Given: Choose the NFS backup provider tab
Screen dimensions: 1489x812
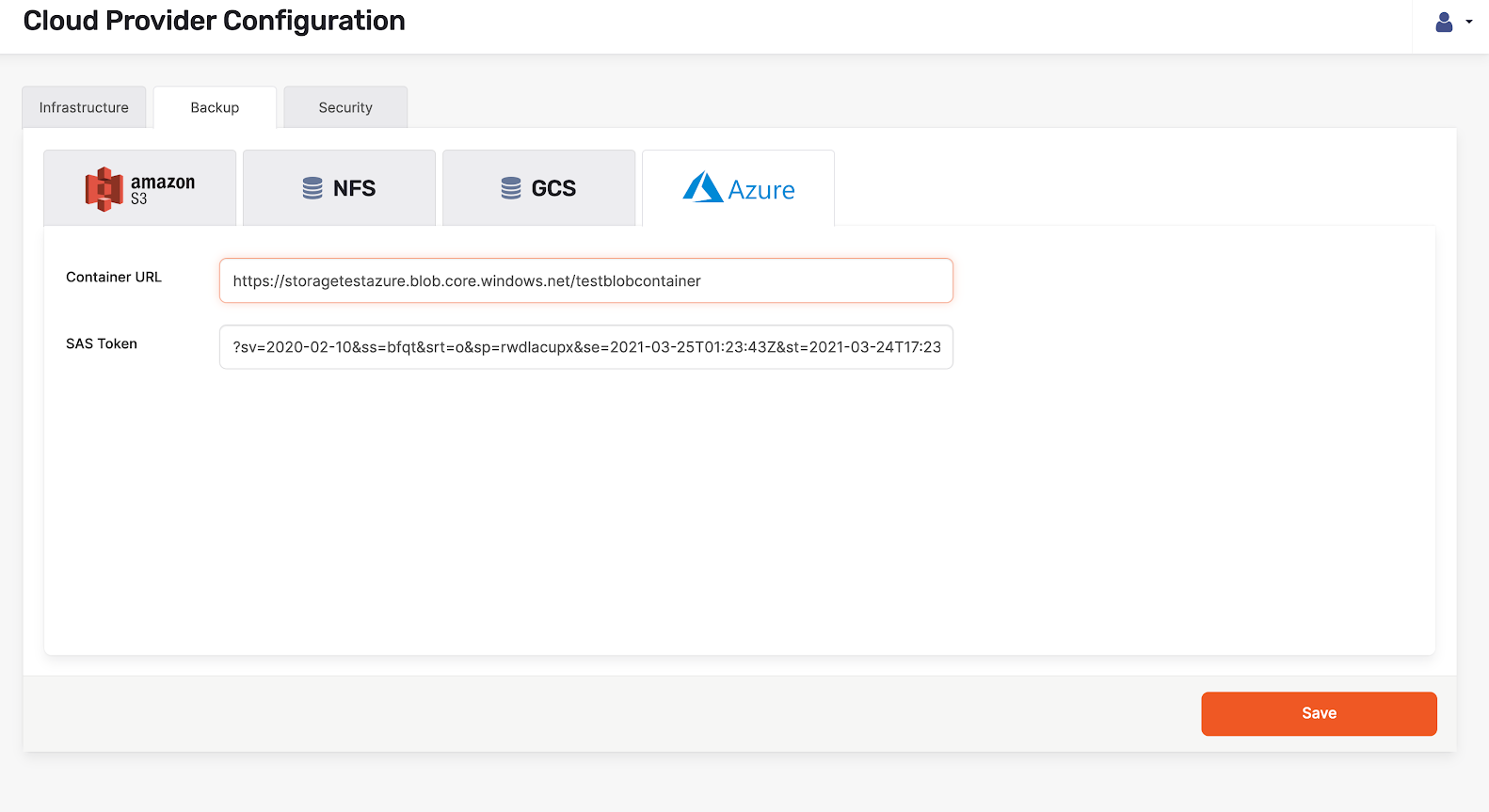Looking at the screenshot, I should [339, 188].
